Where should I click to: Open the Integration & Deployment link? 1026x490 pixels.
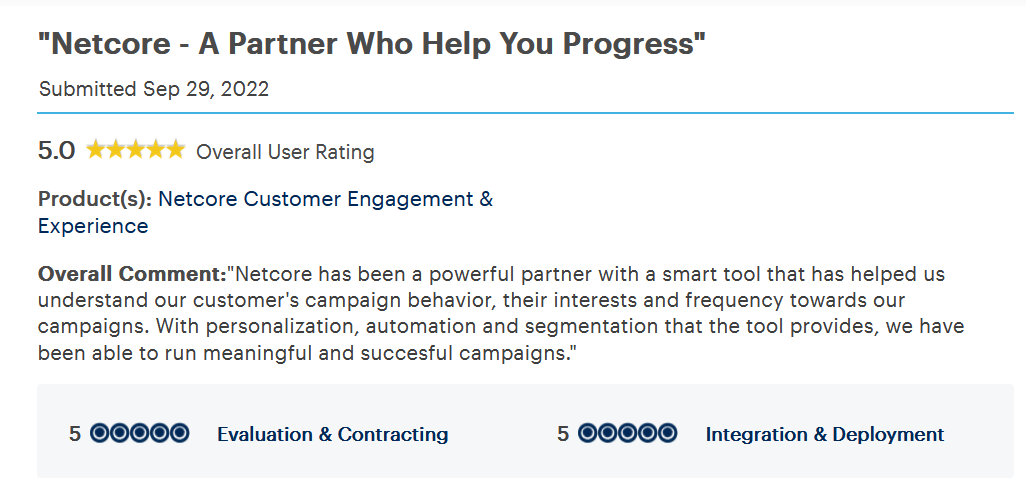point(824,434)
